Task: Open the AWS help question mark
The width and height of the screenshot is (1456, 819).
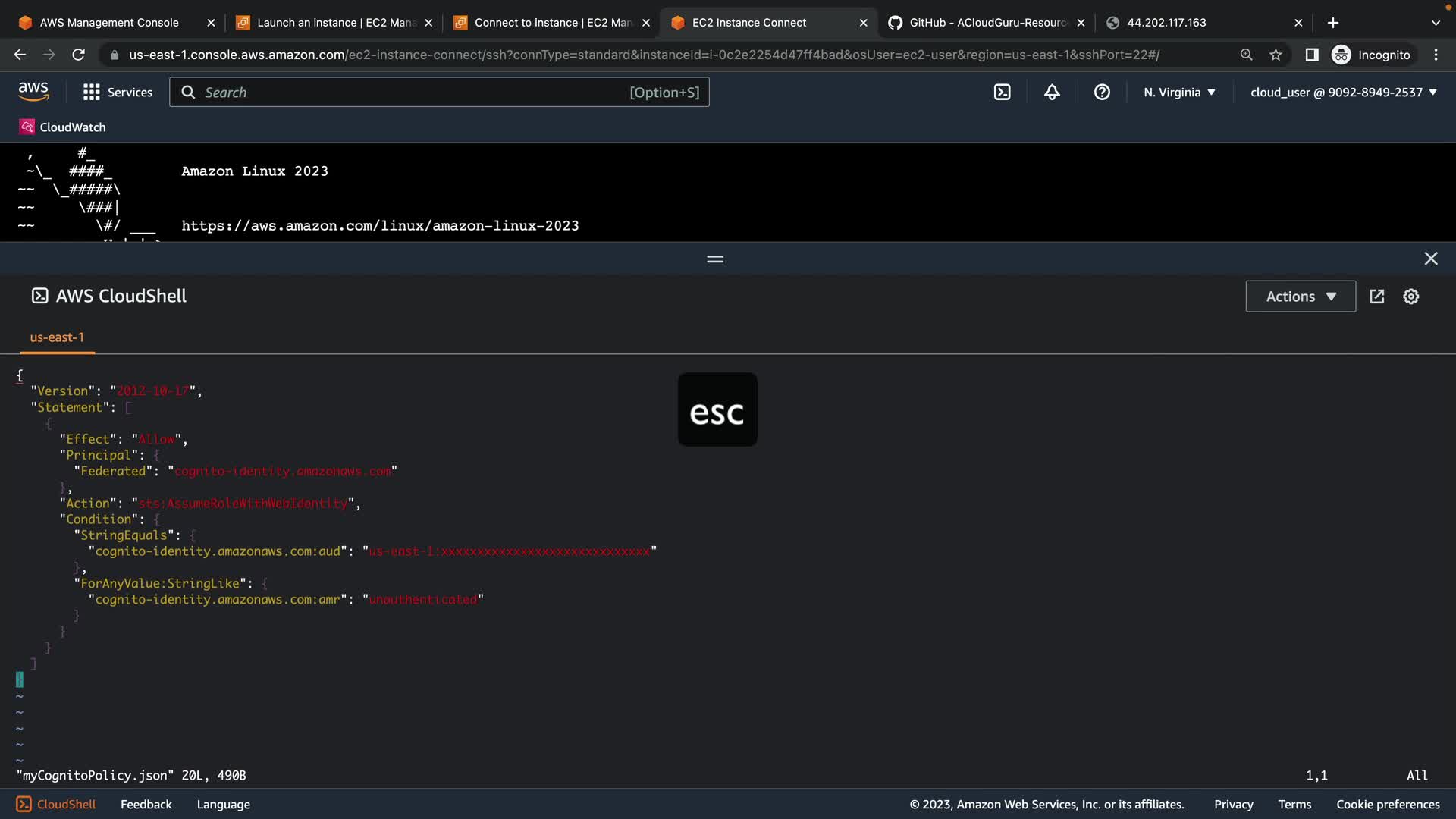Action: (1102, 93)
